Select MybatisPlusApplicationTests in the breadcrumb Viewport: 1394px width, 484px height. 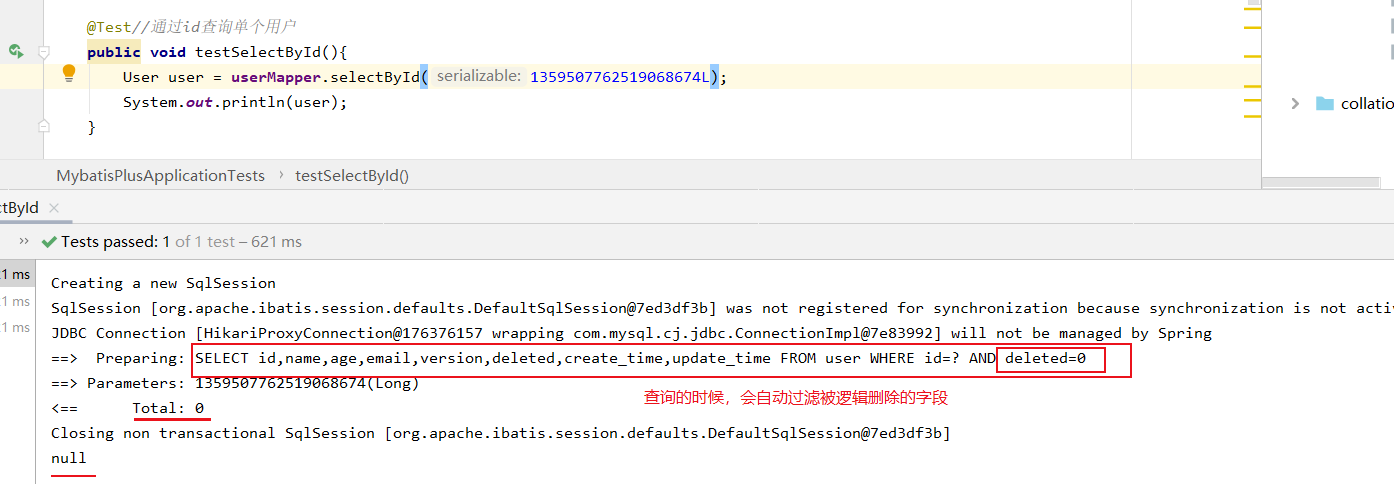pos(160,175)
